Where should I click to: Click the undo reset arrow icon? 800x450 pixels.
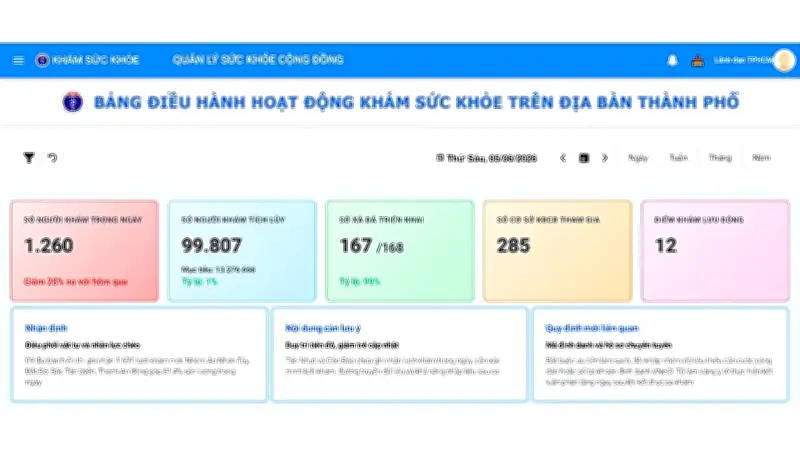(x=52, y=158)
